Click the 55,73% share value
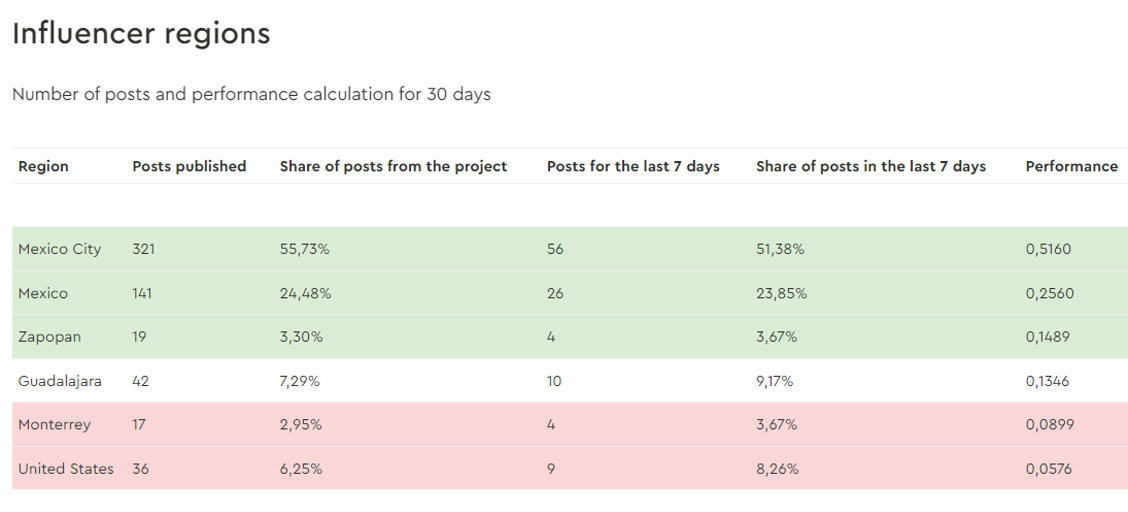Screen dimensions: 1128x512 click(304, 250)
